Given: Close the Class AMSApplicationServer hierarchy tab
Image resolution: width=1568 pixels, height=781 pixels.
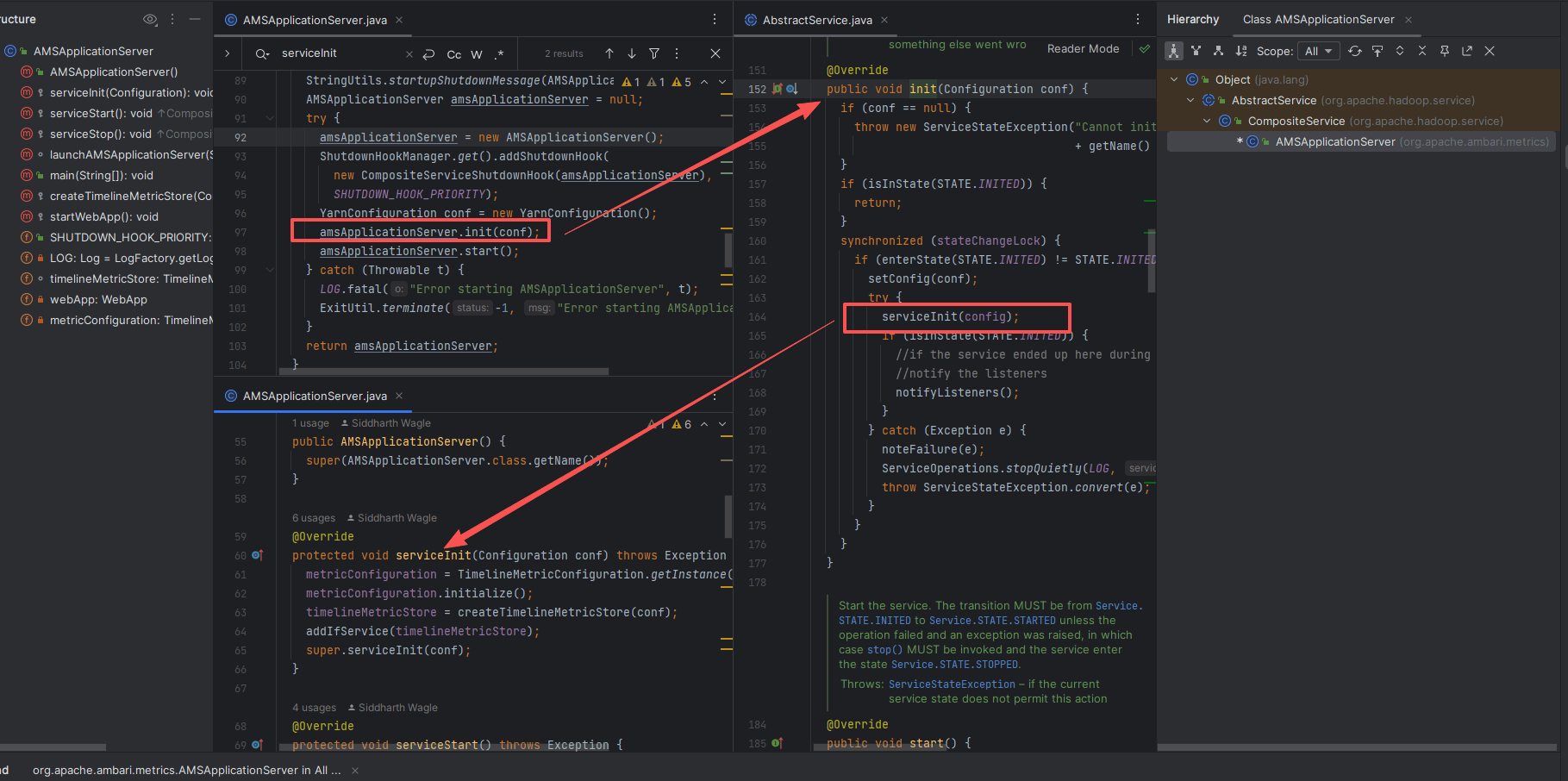Looking at the screenshot, I should pyautogui.click(x=1409, y=20).
